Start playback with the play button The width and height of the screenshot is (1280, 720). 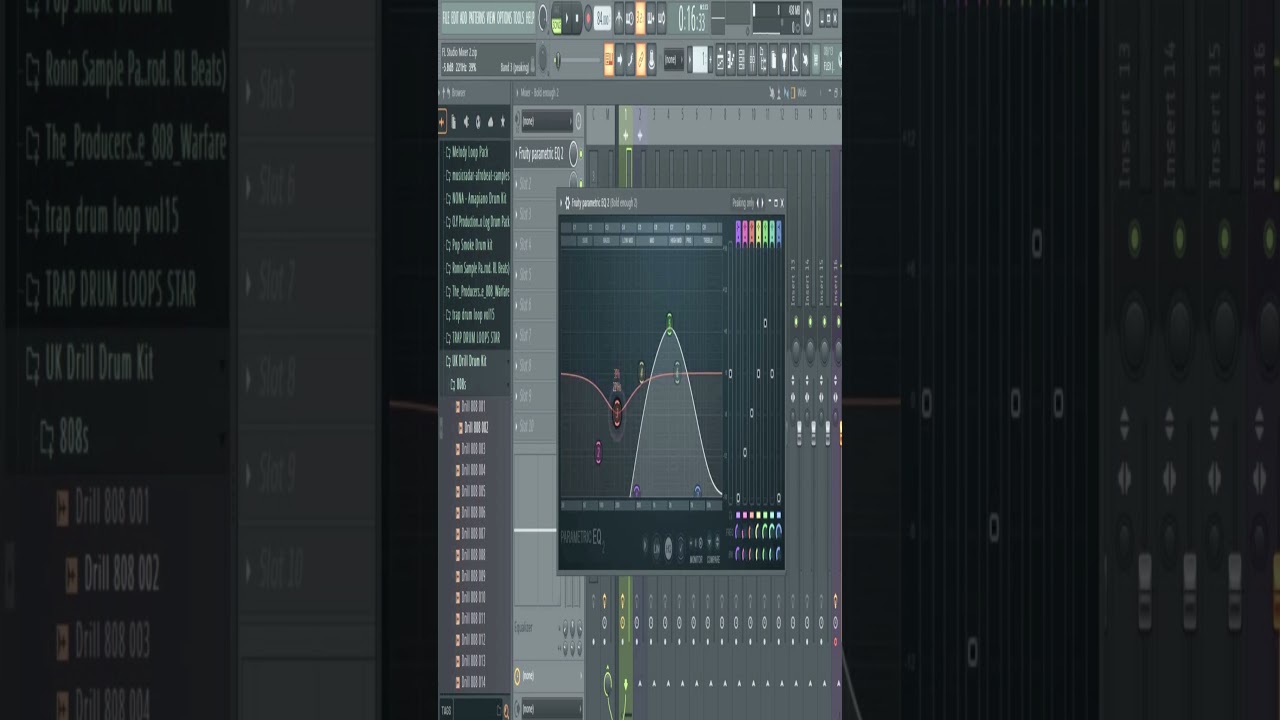(567, 18)
